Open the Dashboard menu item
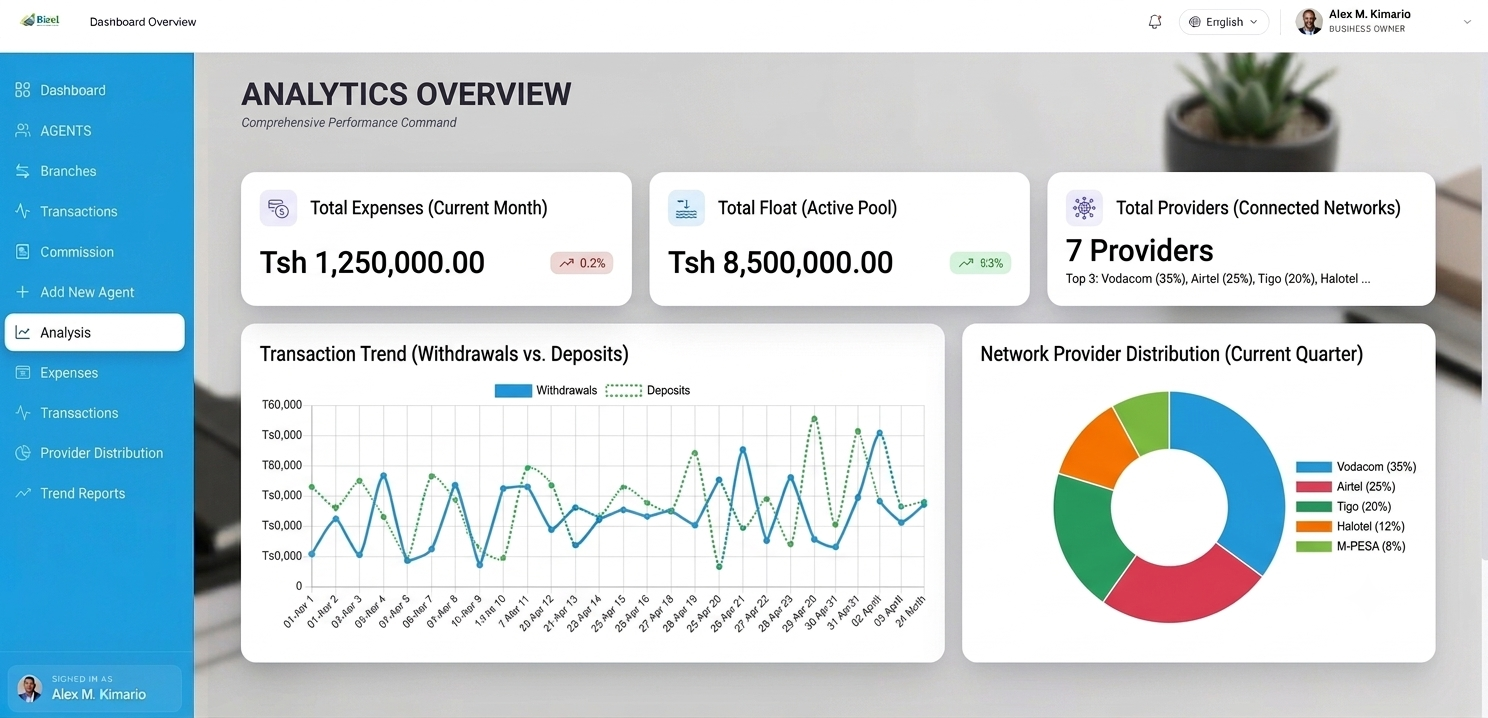This screenshot has height=718, width=1488. coord(95,90)
